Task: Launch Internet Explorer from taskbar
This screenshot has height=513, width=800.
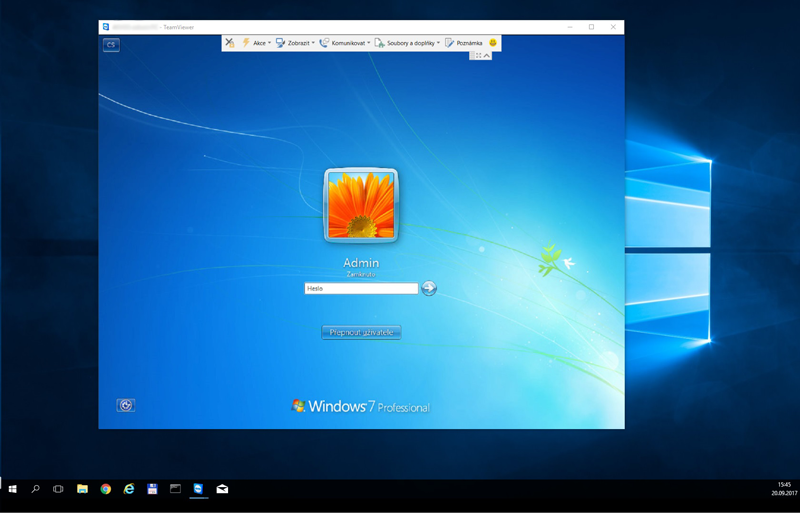Action: 129,489
